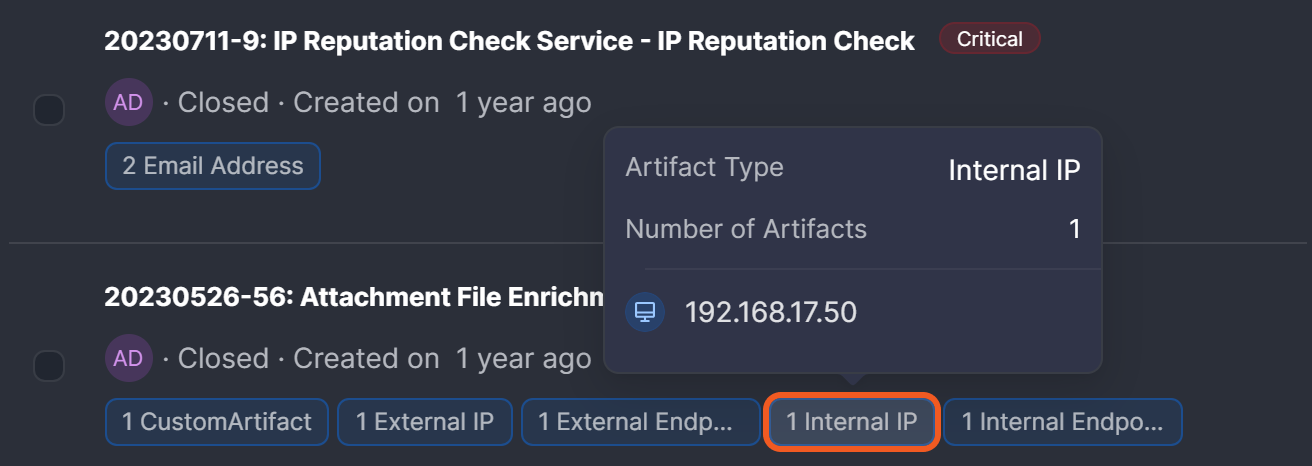Screen dimensions: 1312x466
Task: Select the 1 External IP tag
Action: pyautogui.click(x=425, y=422)
